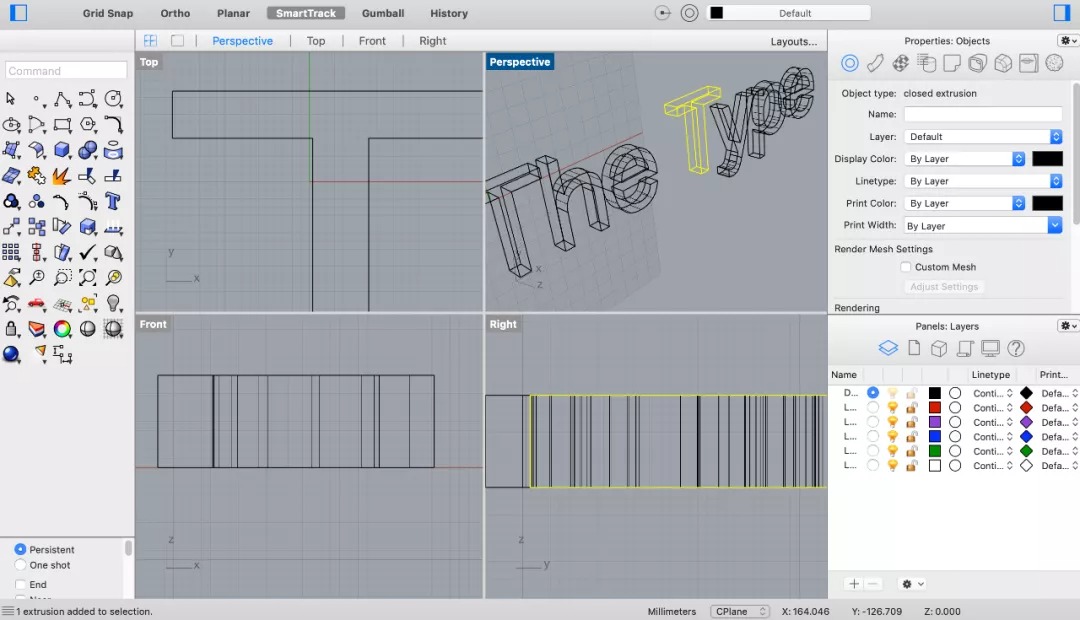
Task: Pick the single Point tool
Action: (x=37, y=99)
